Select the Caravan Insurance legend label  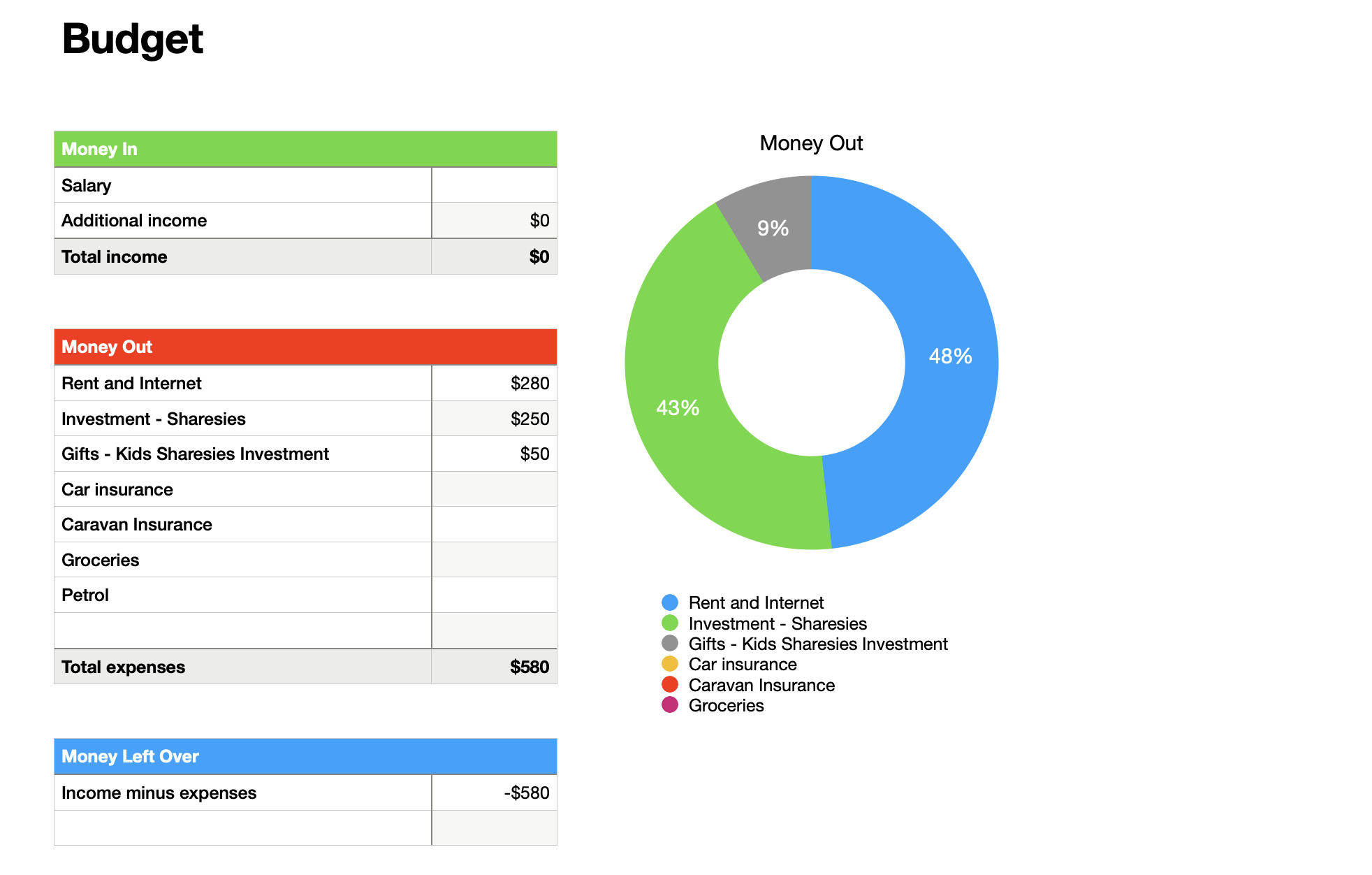[761, 685]
